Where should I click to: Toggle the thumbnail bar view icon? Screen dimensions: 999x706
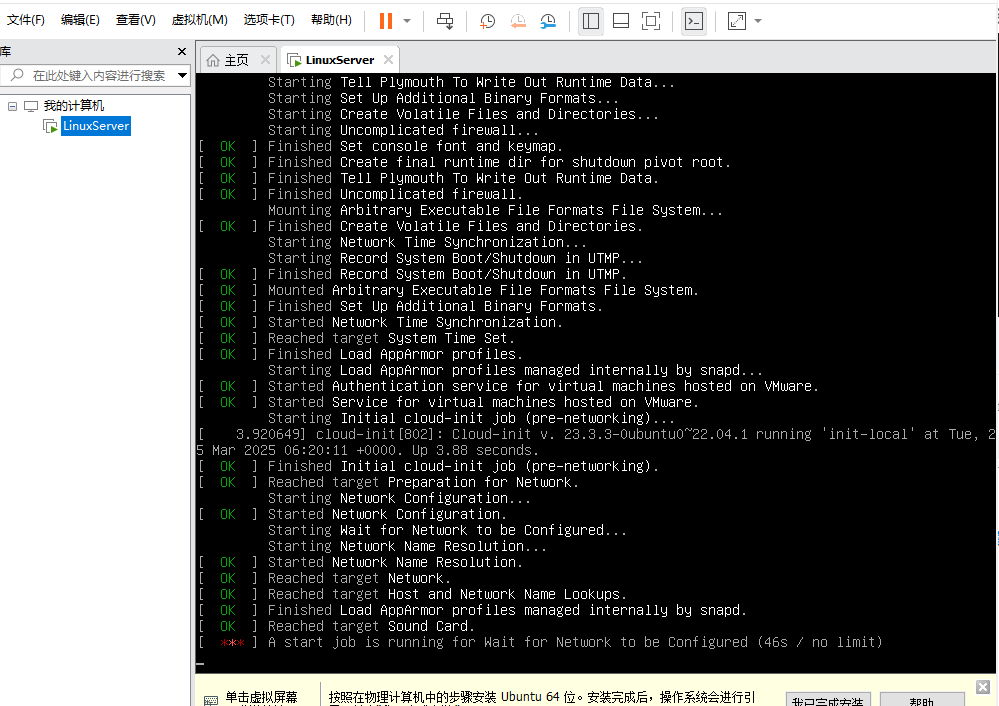coord(620,21)
